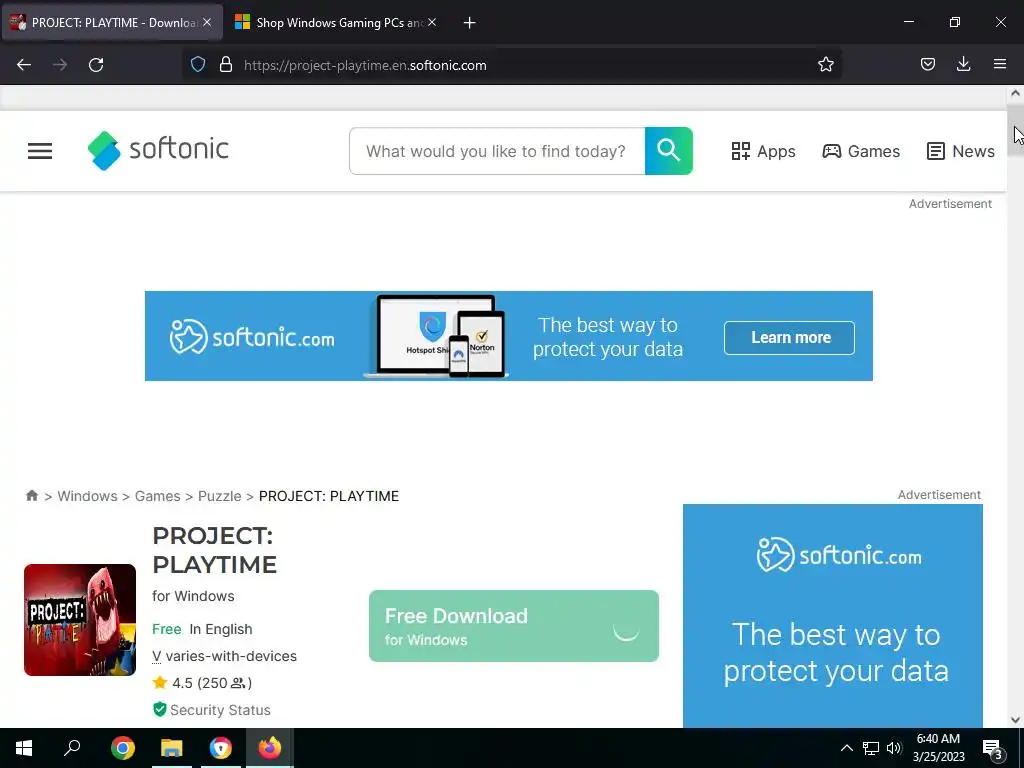
Task: Open the Windows breadcrumb link
Action: click(x=88, y=496)
